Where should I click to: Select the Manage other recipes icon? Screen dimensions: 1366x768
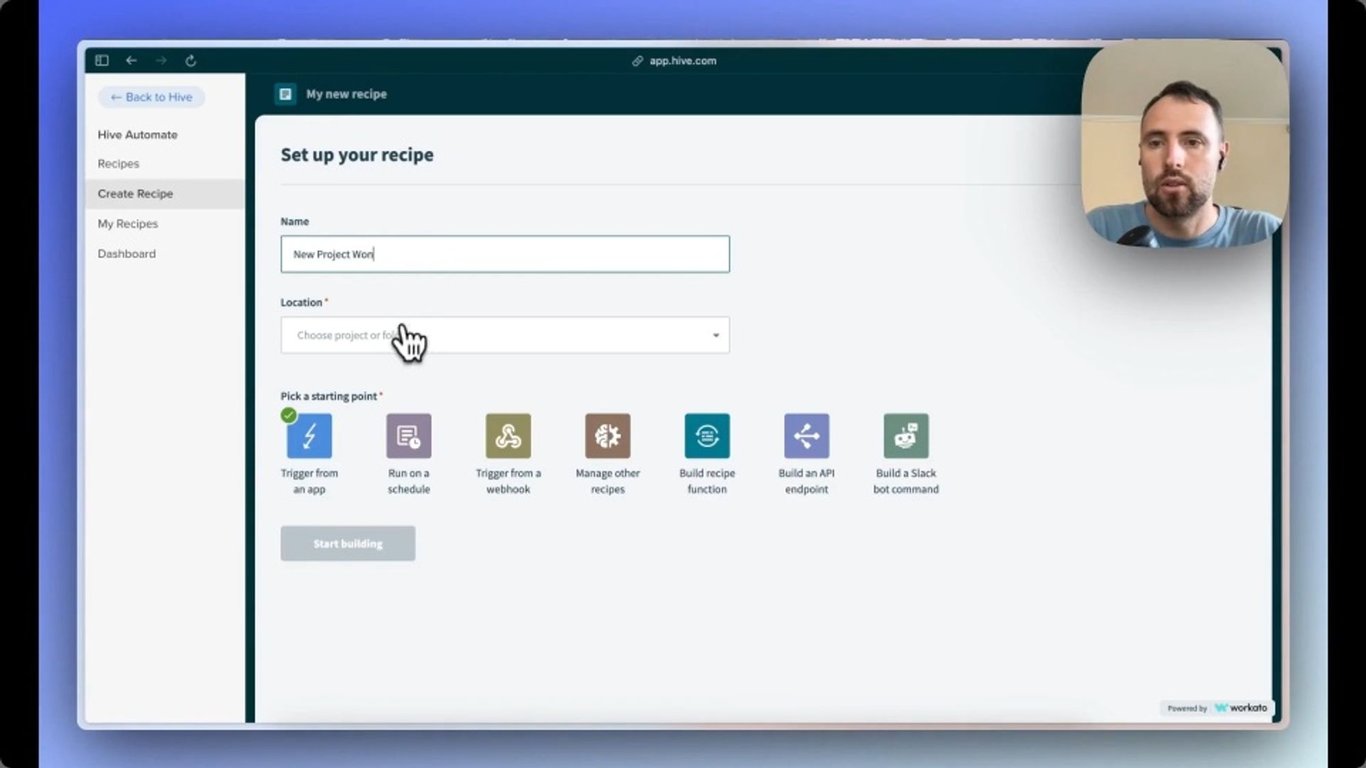(x=608, y=436)
